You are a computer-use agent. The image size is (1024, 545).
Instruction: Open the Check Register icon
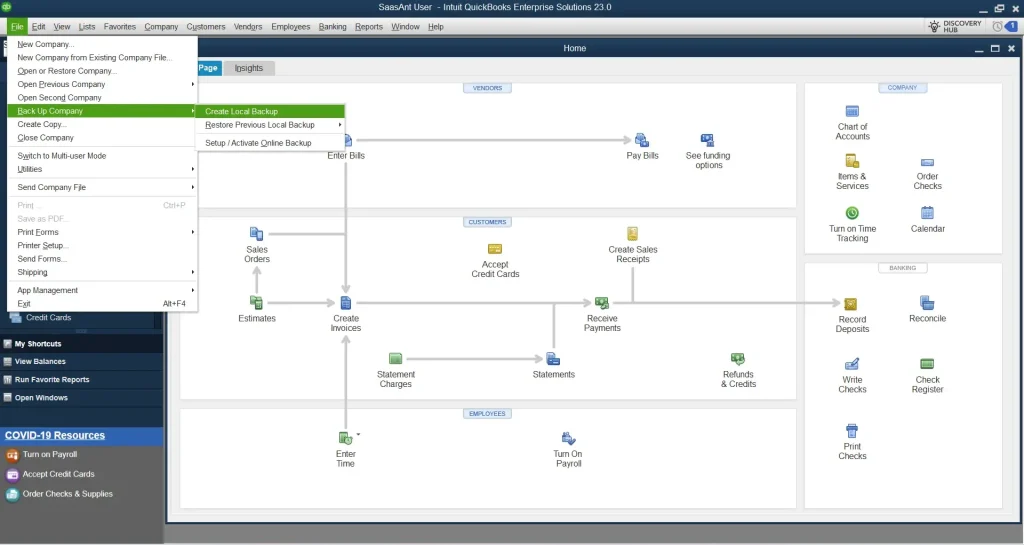(927, 364)
